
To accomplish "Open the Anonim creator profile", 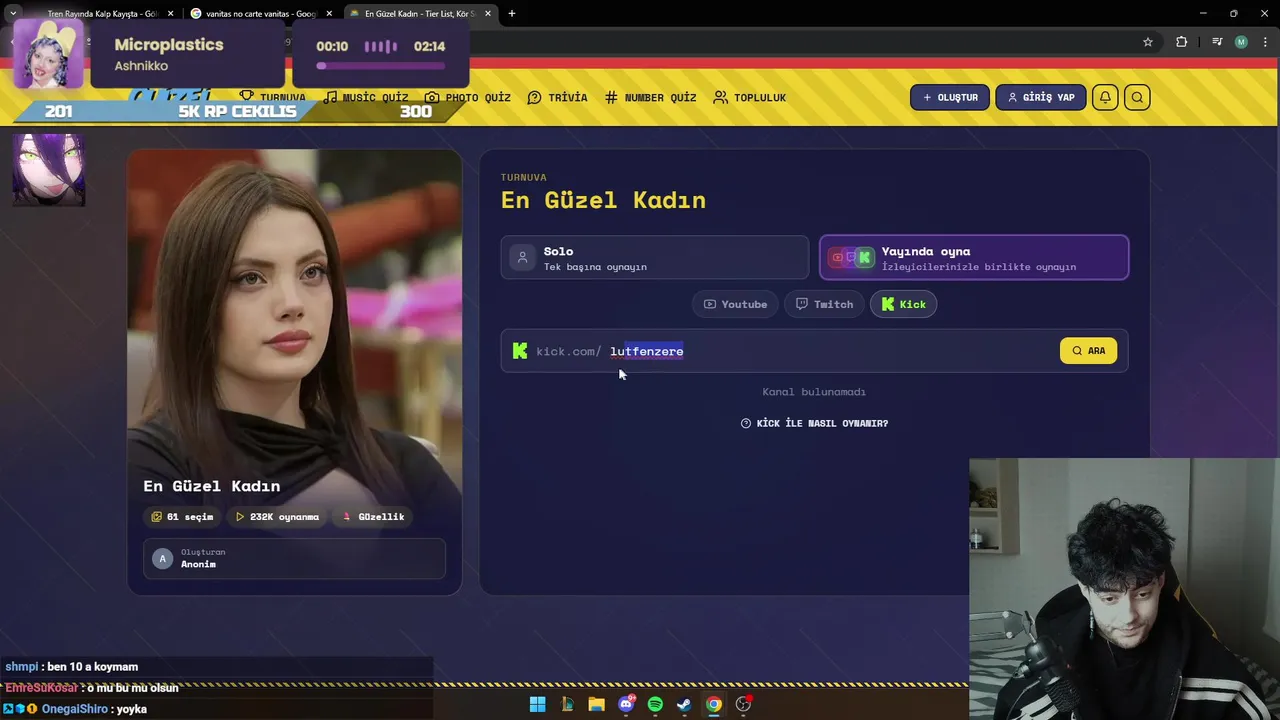I will point(294,559).
